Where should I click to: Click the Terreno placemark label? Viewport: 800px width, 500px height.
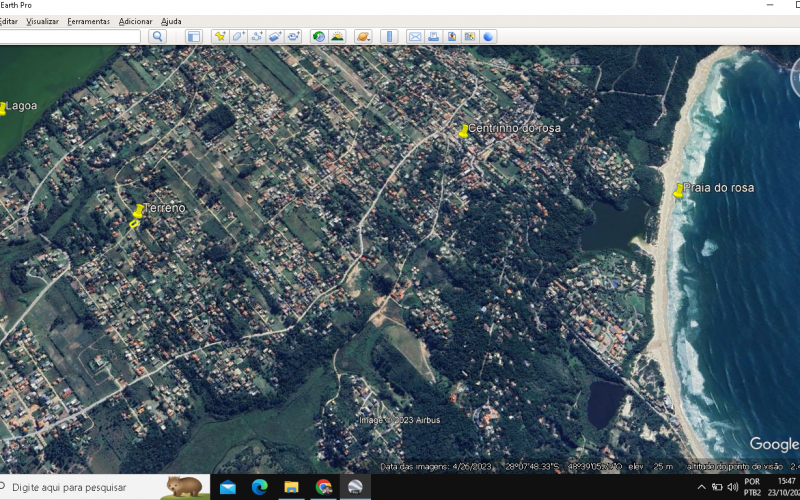(x=164, y=208)
